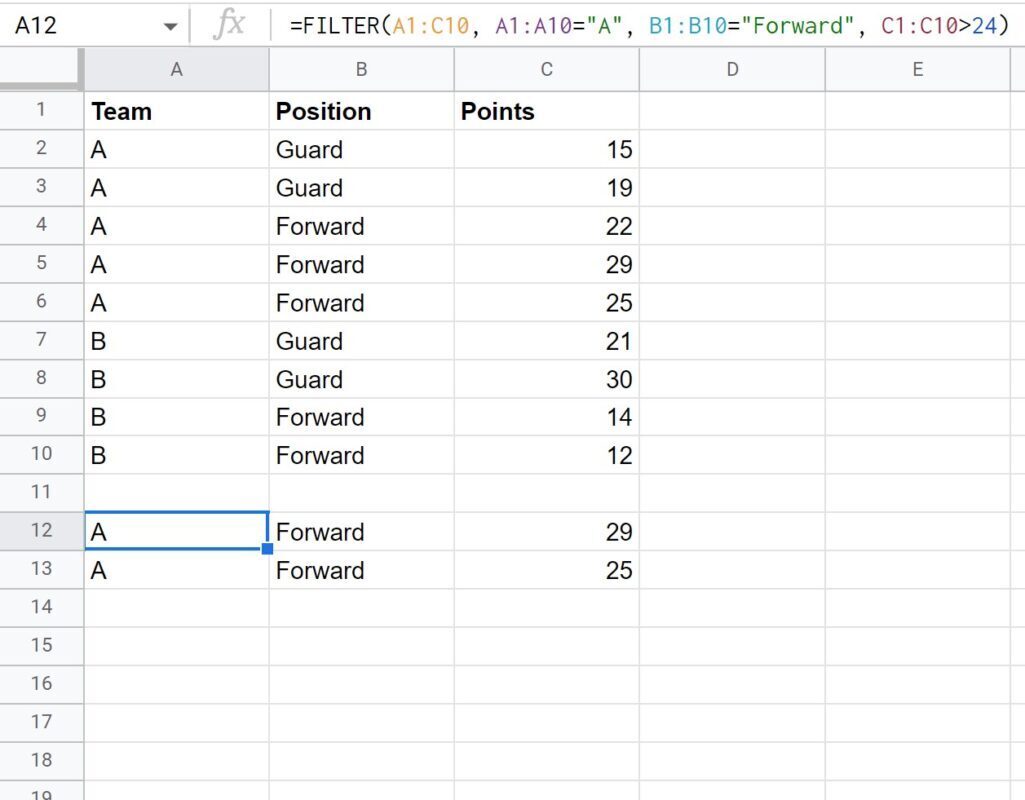Select filtered result cell with value 29 in row 12

click(546, 531)
